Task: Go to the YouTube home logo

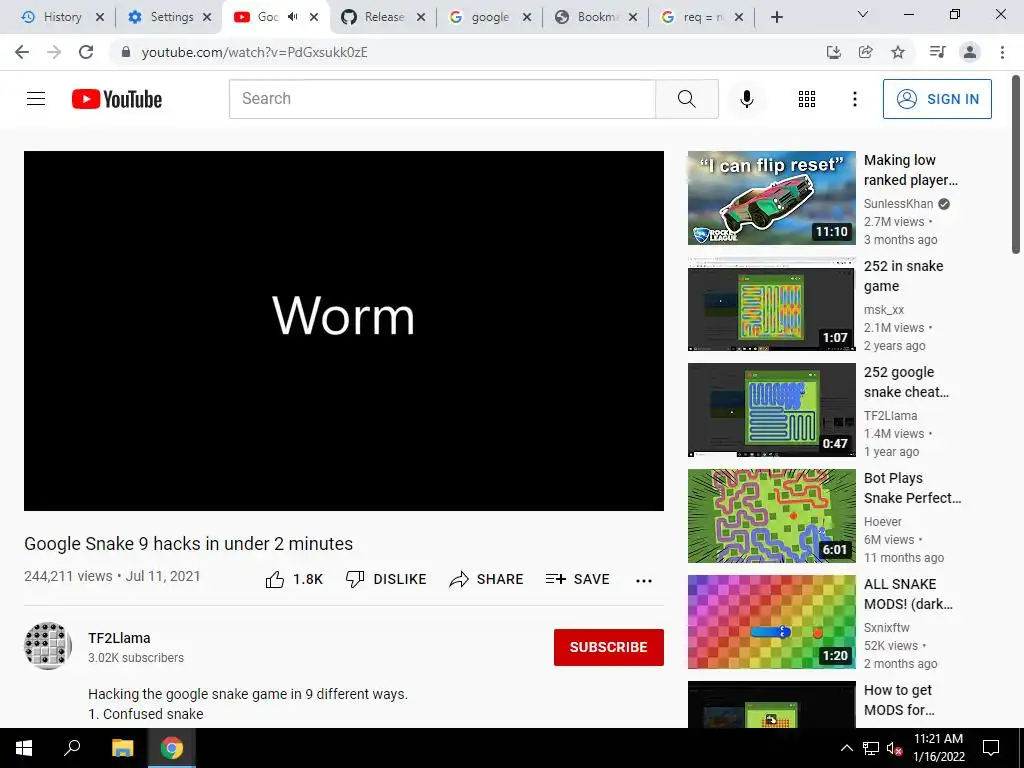Action: click(117, 99)
